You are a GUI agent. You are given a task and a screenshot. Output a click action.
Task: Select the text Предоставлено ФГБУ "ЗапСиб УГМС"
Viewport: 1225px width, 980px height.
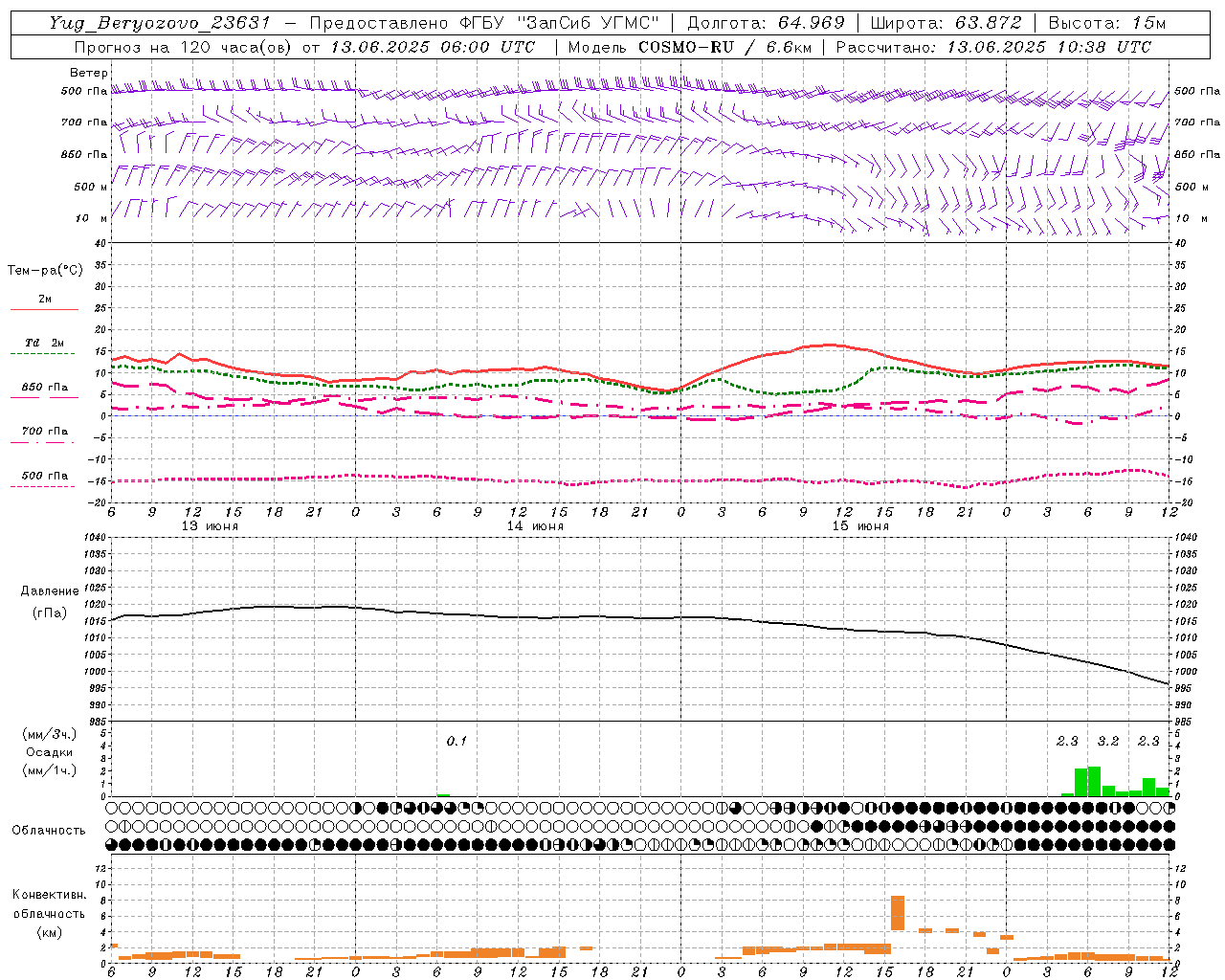click(x=484, y=23)
